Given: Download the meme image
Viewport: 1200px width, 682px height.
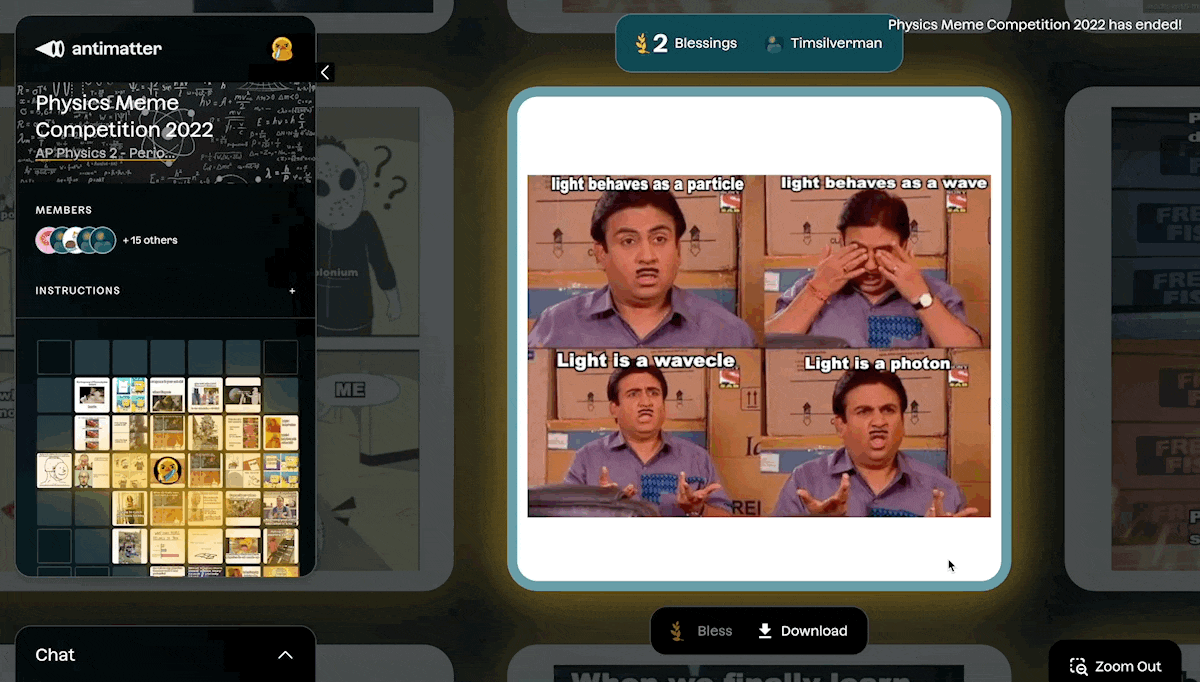Looking at the screenshot, I should pos(803,631).
